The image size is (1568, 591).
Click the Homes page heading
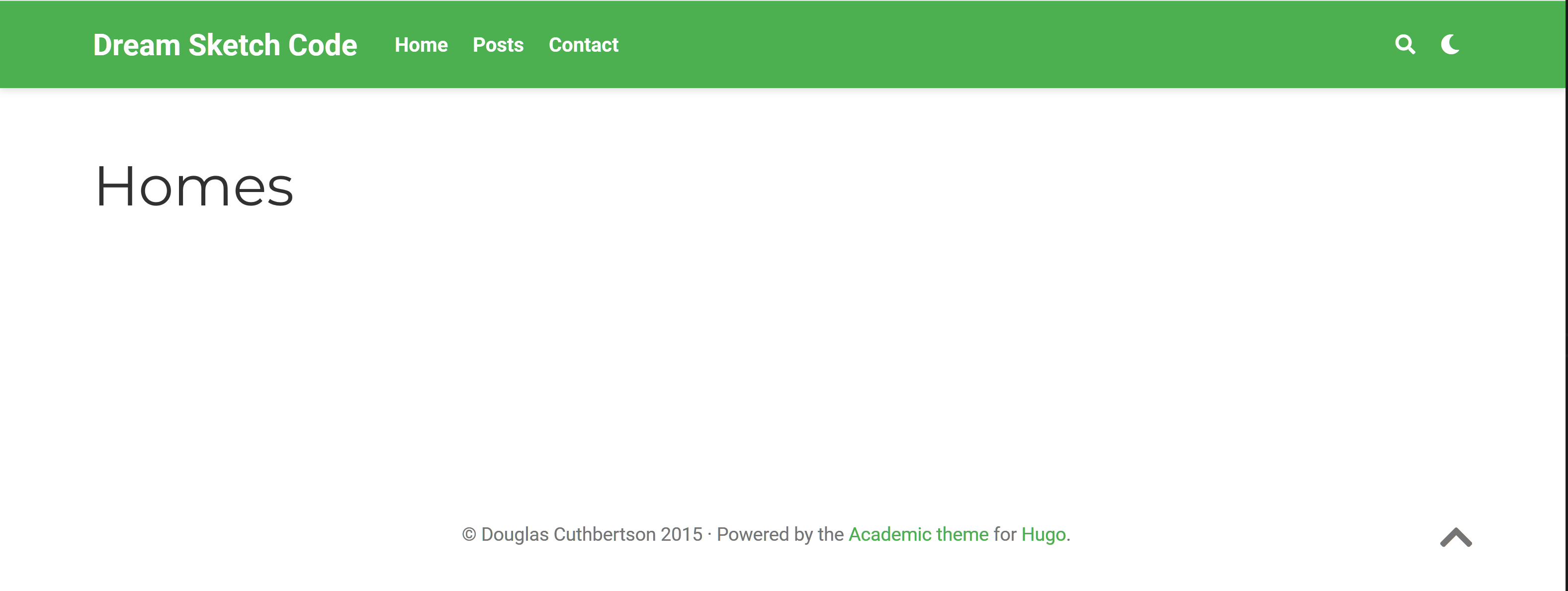(194, 187)
